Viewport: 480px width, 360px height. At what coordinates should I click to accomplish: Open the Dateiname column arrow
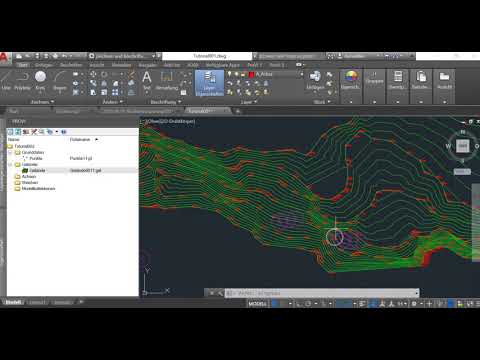point(97,139)
